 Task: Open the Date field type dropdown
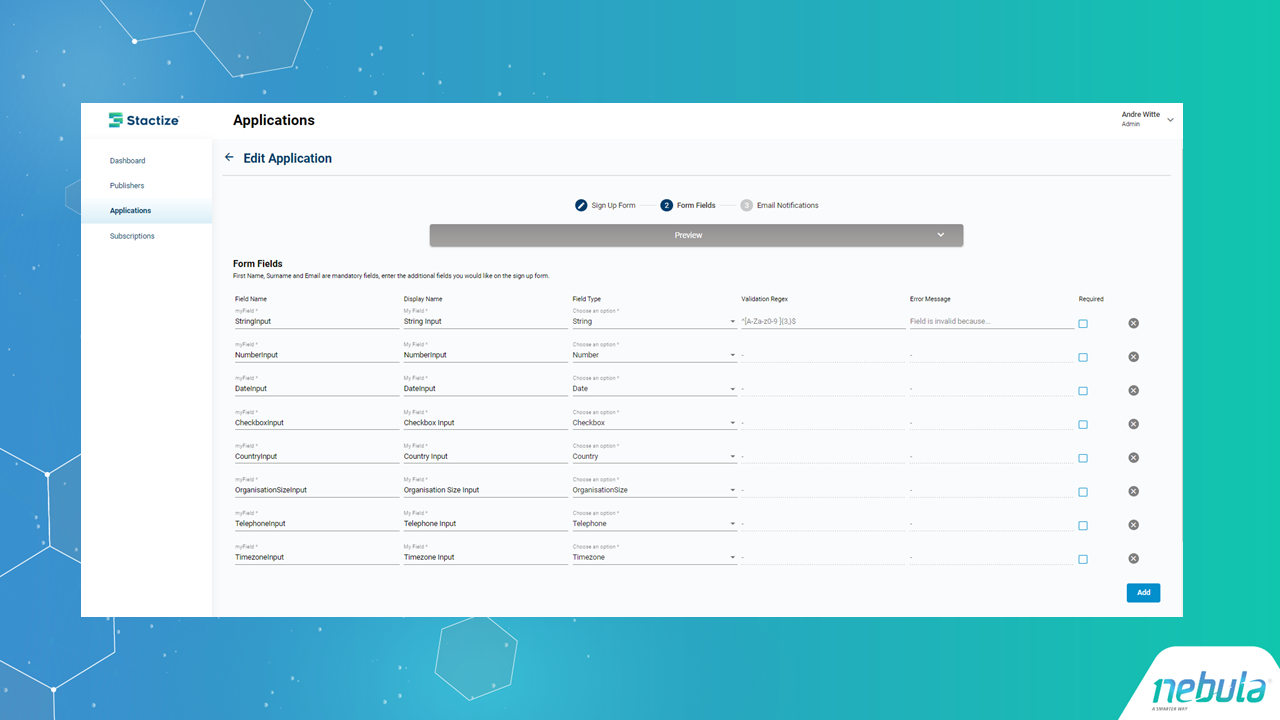click(655, 388)
